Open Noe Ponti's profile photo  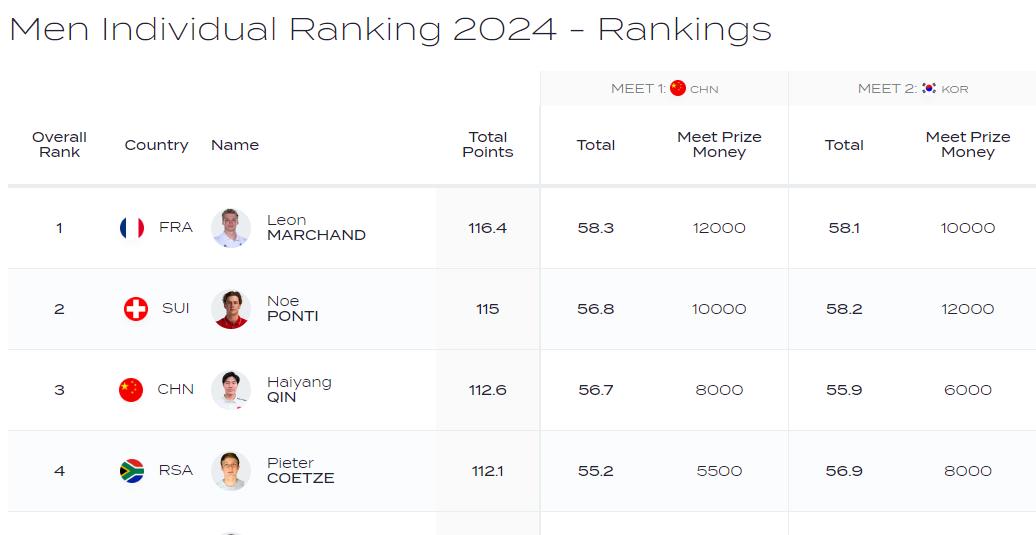[231, 309]
